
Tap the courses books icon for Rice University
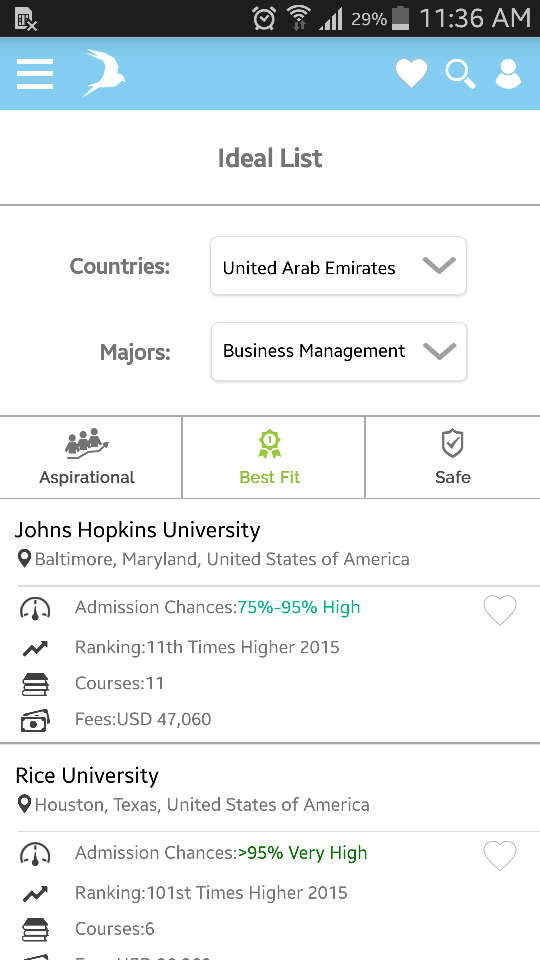click(x=35, y=929)
